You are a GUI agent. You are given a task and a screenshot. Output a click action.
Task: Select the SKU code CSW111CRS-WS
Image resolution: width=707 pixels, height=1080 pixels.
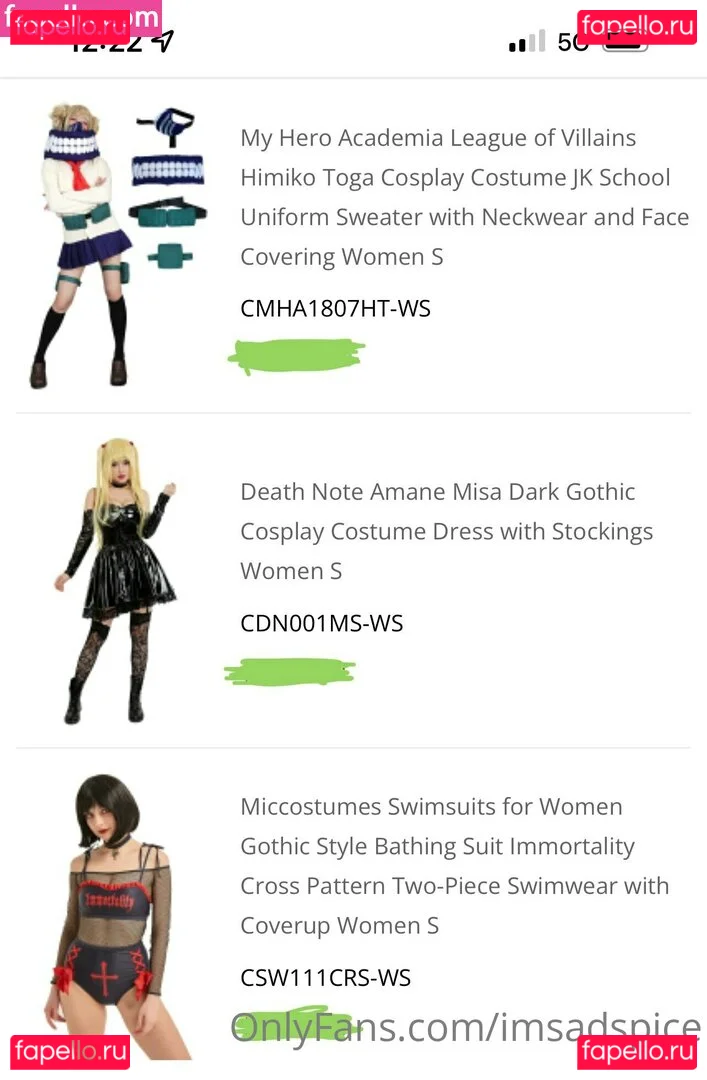pyautogui.click(x=325, y=978)
